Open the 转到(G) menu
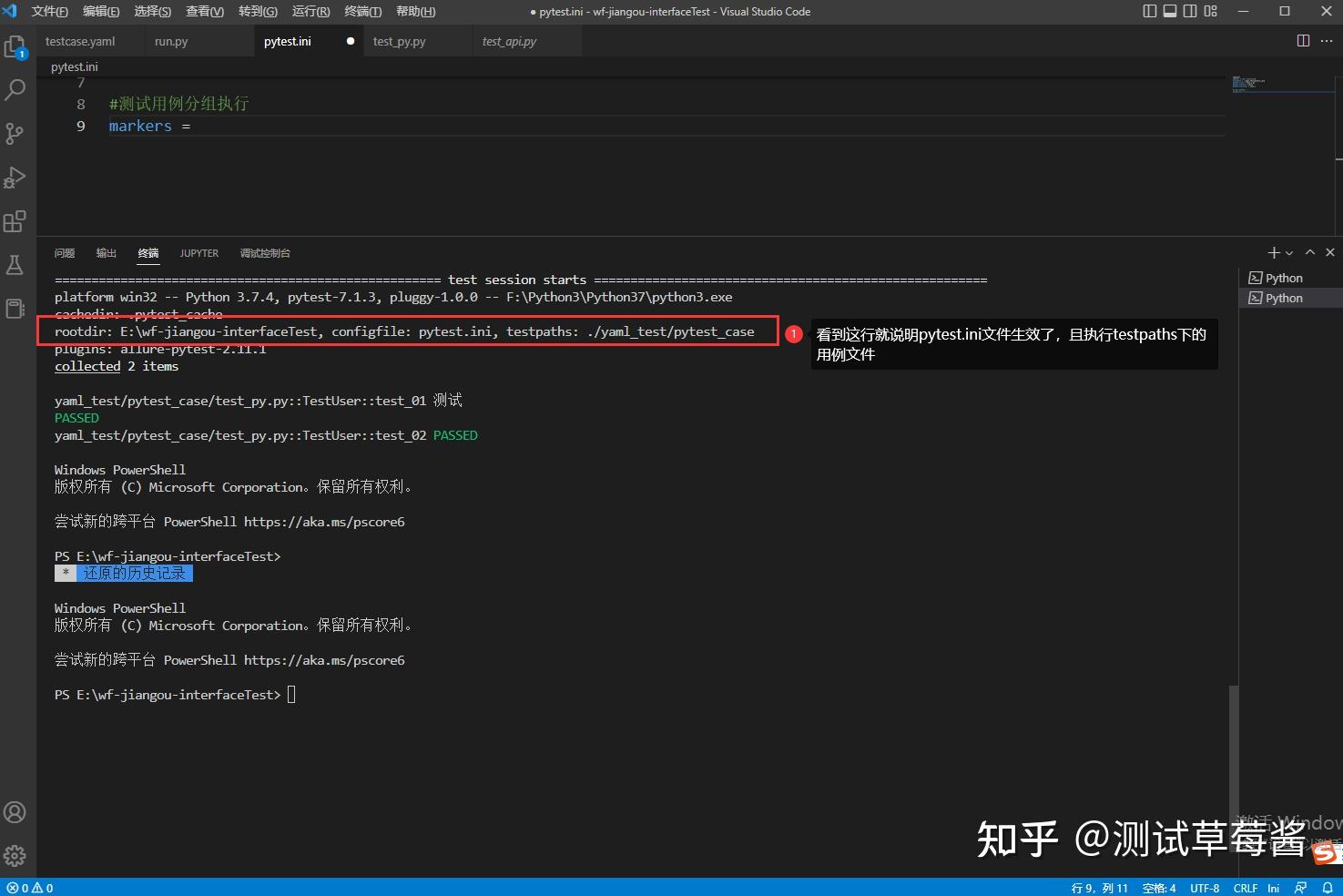1343x896 pixels. (x=258, y=12)
